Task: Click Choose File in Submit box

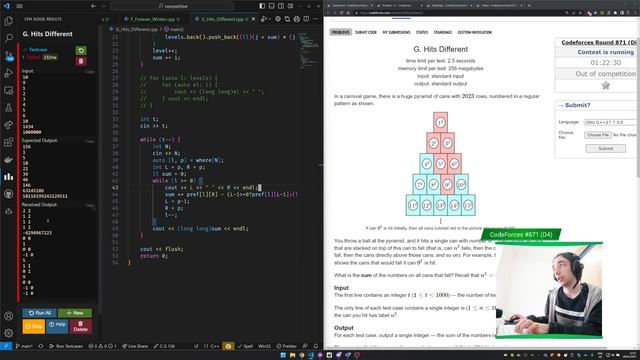Action: click(x=598, y=135)
